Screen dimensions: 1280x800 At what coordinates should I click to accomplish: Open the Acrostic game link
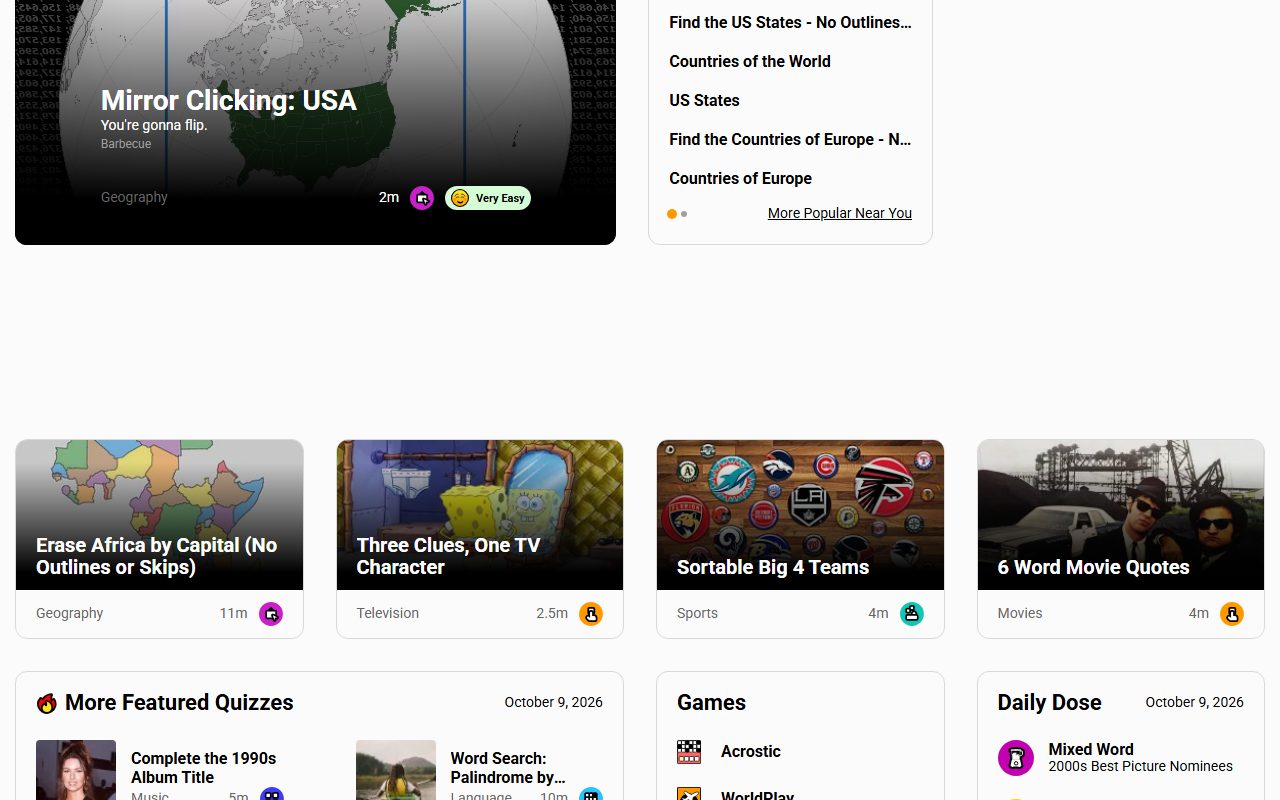[751, 751]
